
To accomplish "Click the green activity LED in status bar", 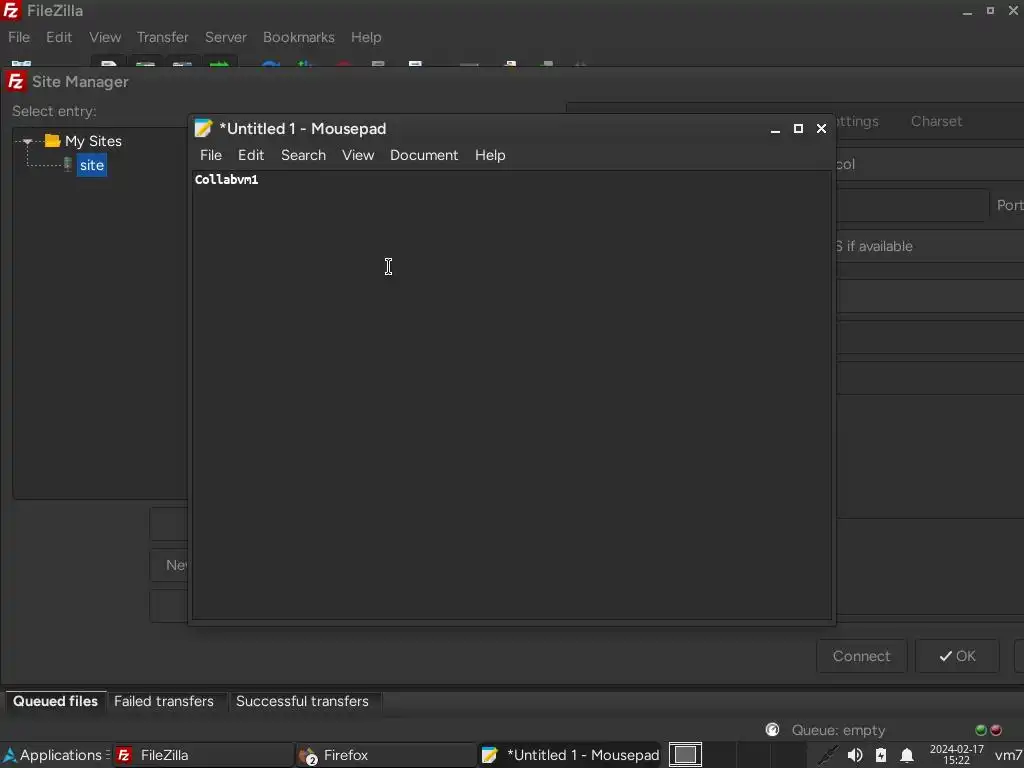I will tap(980, 730).
